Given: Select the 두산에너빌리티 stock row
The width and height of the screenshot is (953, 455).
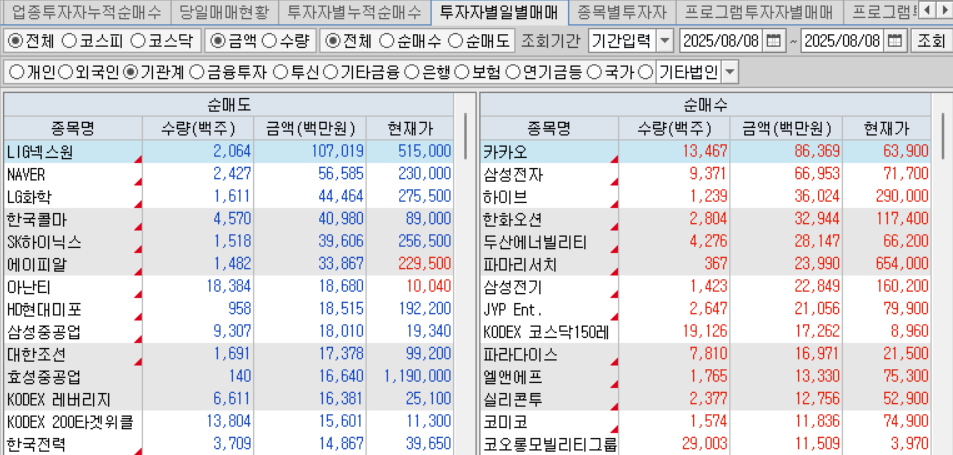Looking at the screenshot, I should [x=705, y=242].
